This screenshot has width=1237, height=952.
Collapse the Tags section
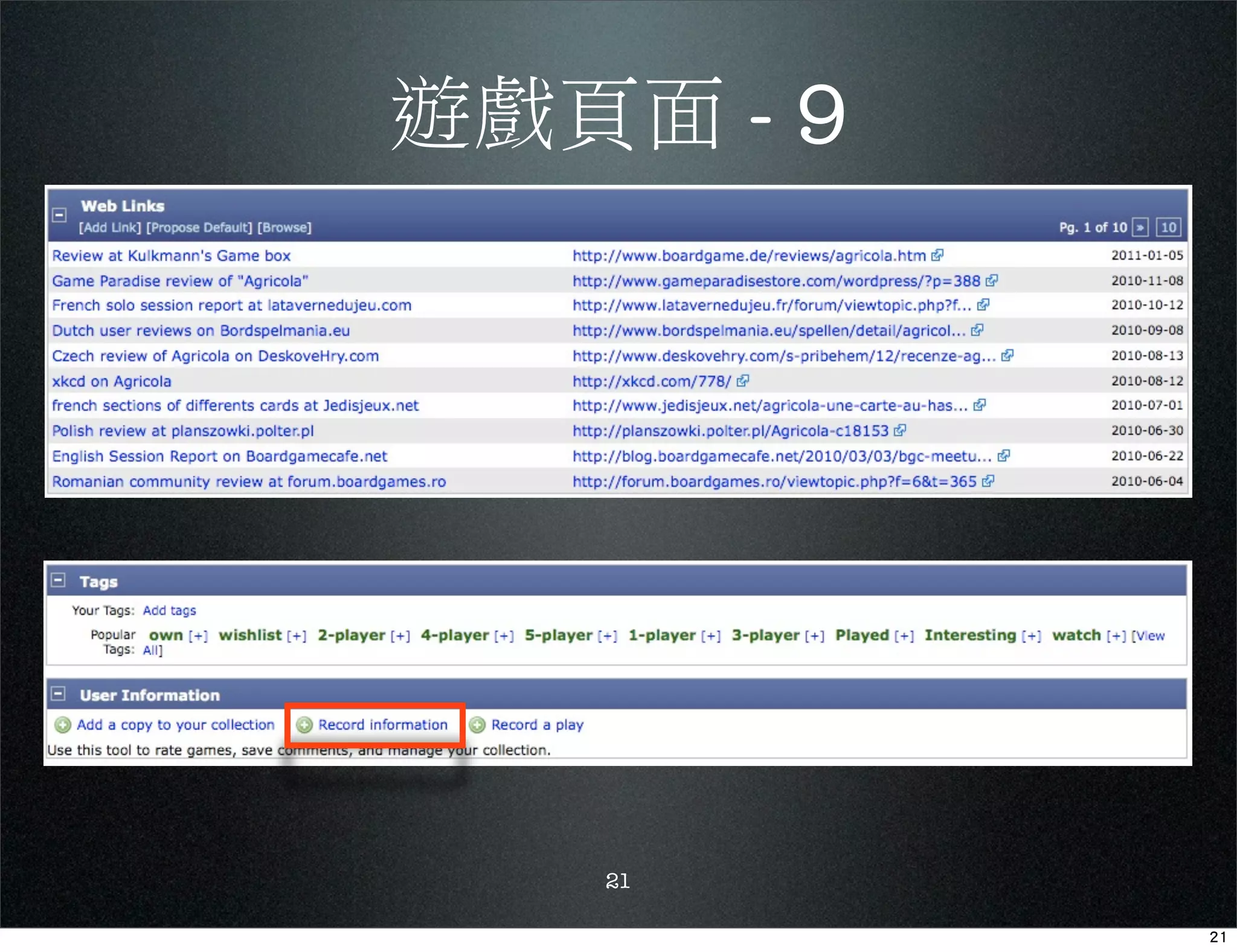pyautogui.click(x=58, y=581)
